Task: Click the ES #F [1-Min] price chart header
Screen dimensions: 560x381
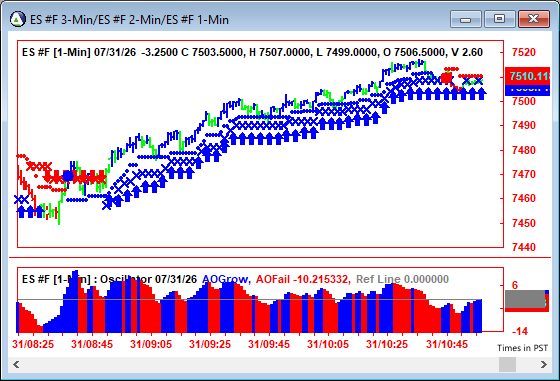Action: pyautogui.click(x=252, y=52)
